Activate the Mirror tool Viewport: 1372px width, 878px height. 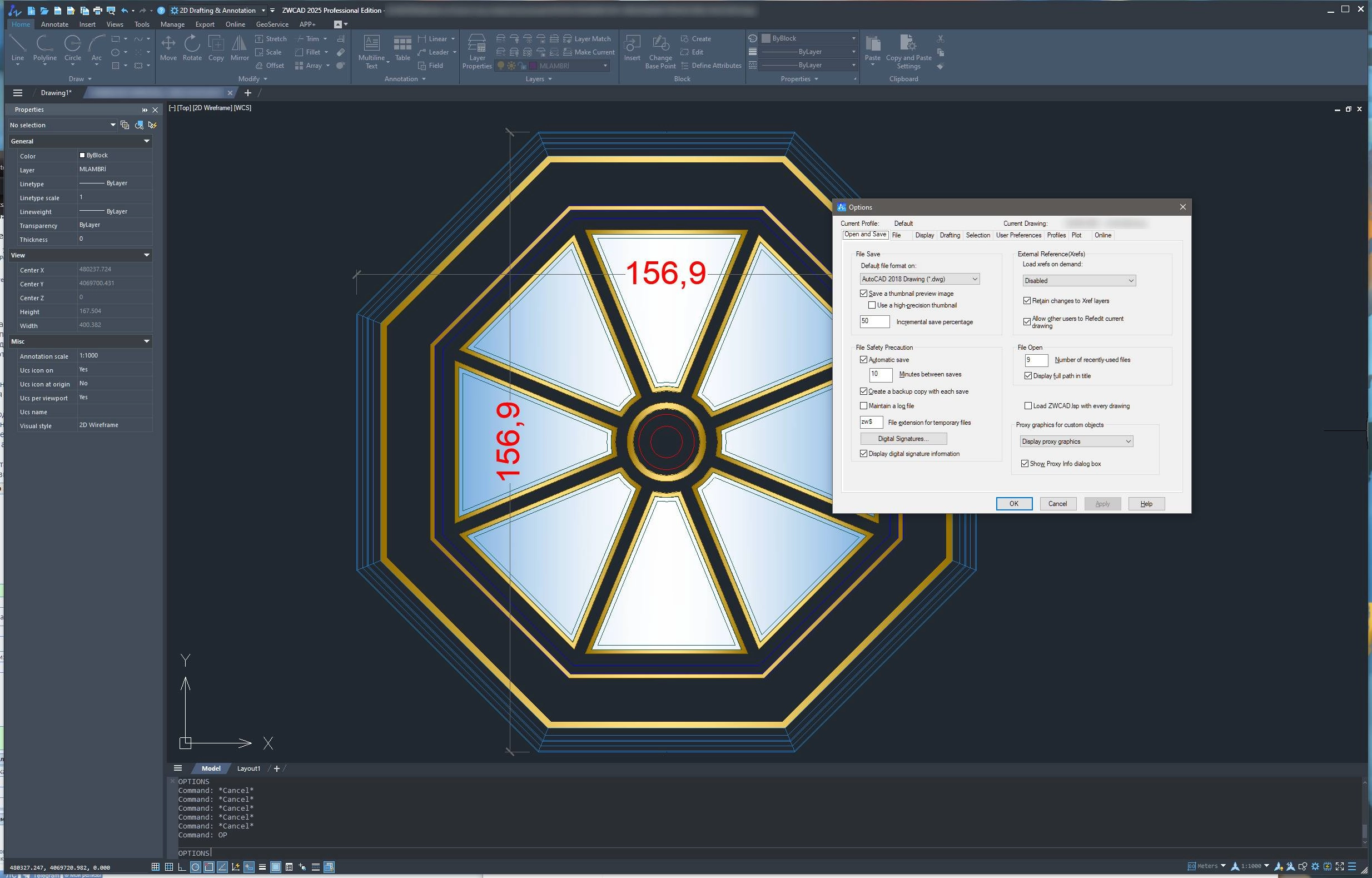click(x=240, y=47)
